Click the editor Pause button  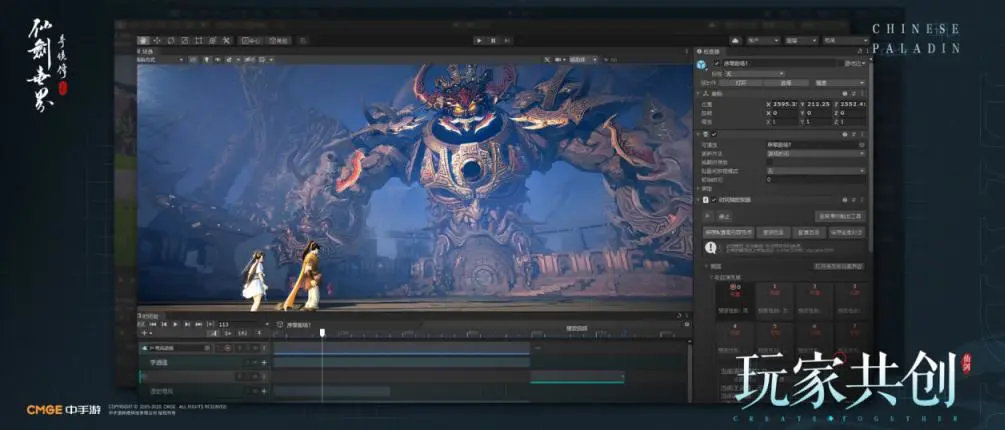(492, 40)
